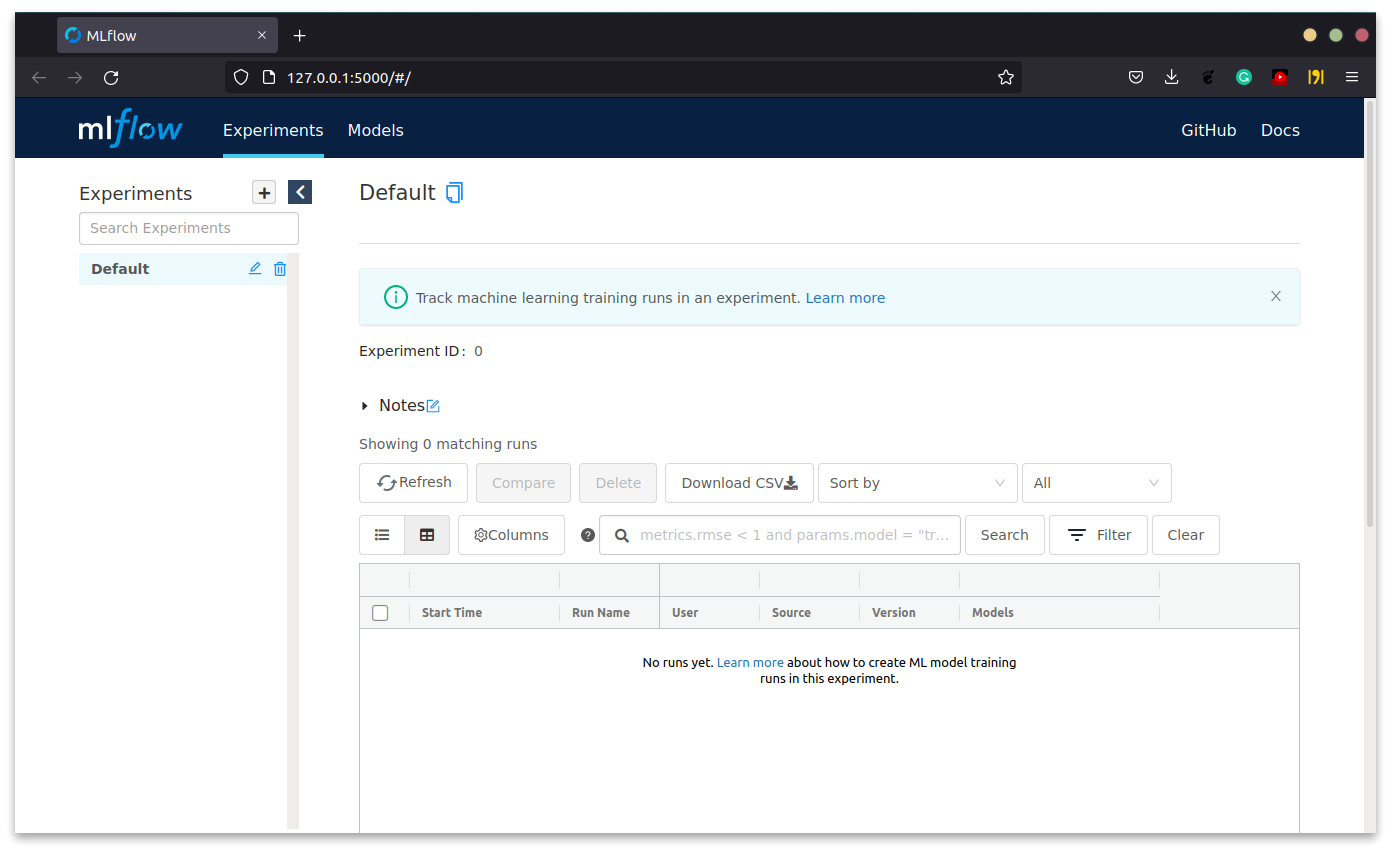Reload the page with browser reload button

111,77
